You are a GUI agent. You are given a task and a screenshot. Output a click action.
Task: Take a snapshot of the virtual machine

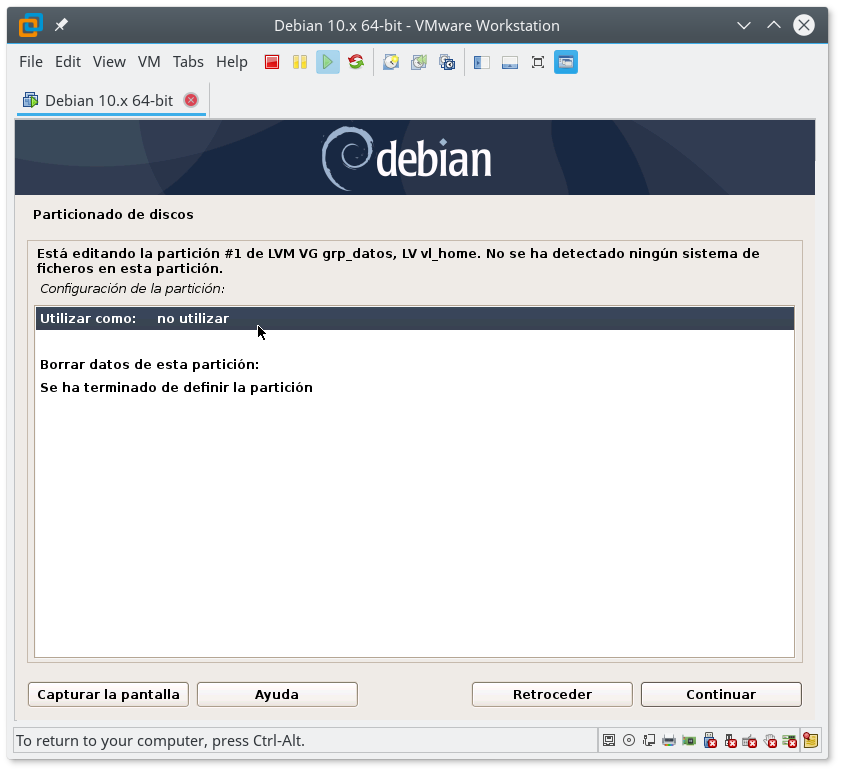pyautogui.click(x=391, y=62)
